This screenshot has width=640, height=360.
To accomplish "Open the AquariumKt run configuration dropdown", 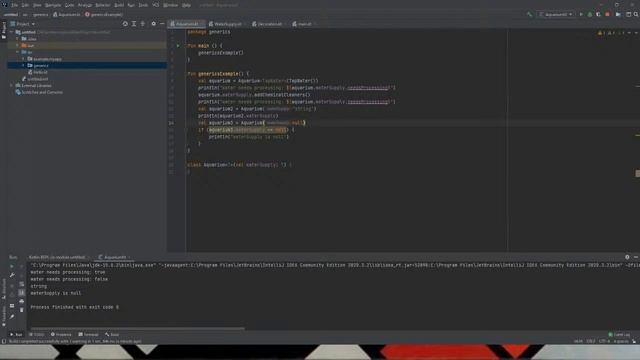I will pos(556,14).
